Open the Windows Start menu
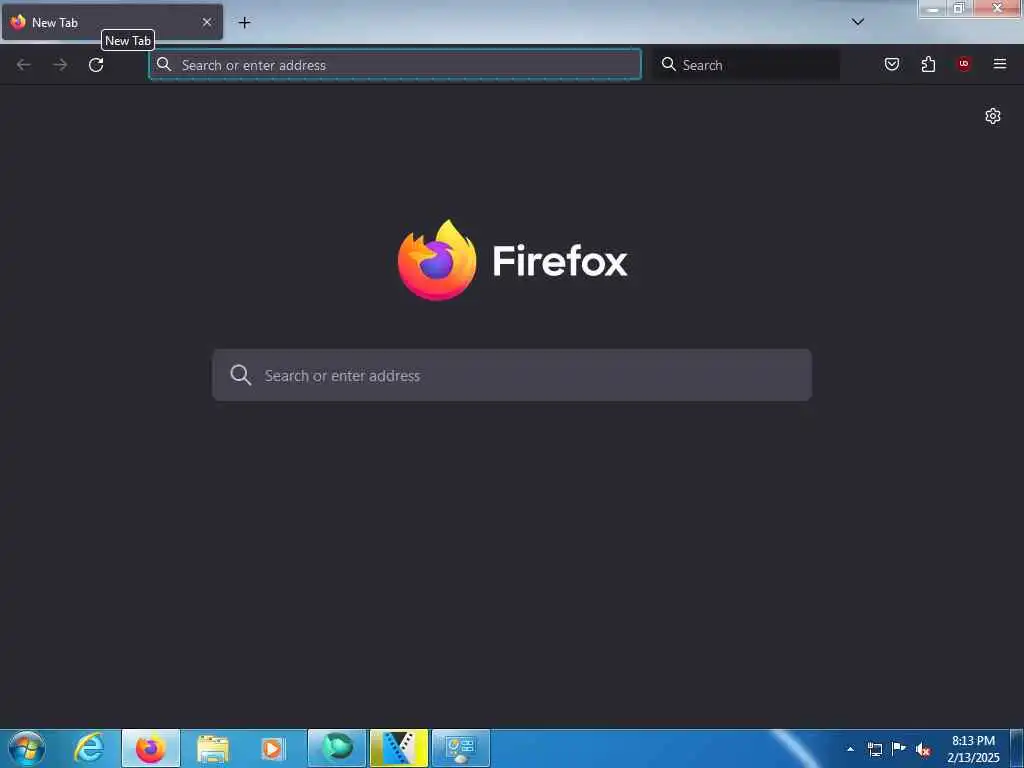This screenshot has height=768, width=1024. [27, 748]
